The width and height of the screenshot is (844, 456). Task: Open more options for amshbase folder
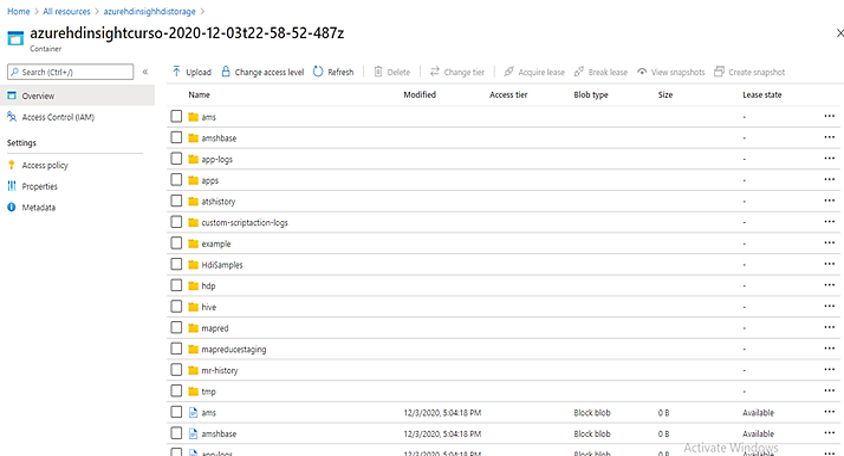pyautogui.click(x=829, y=137)
